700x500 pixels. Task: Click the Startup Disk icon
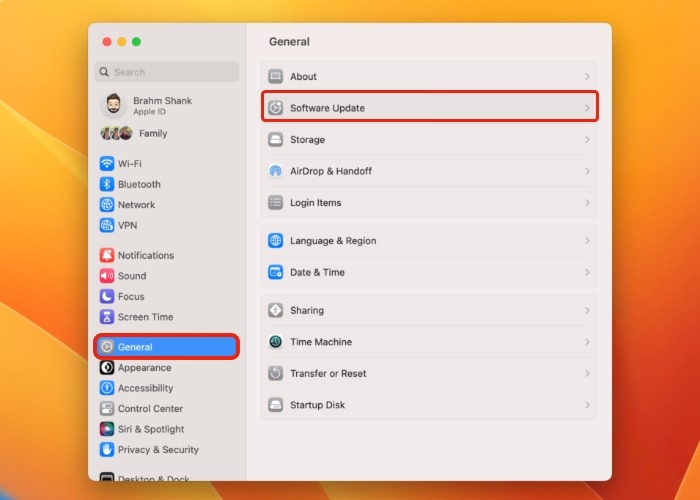tap(275, 404)
